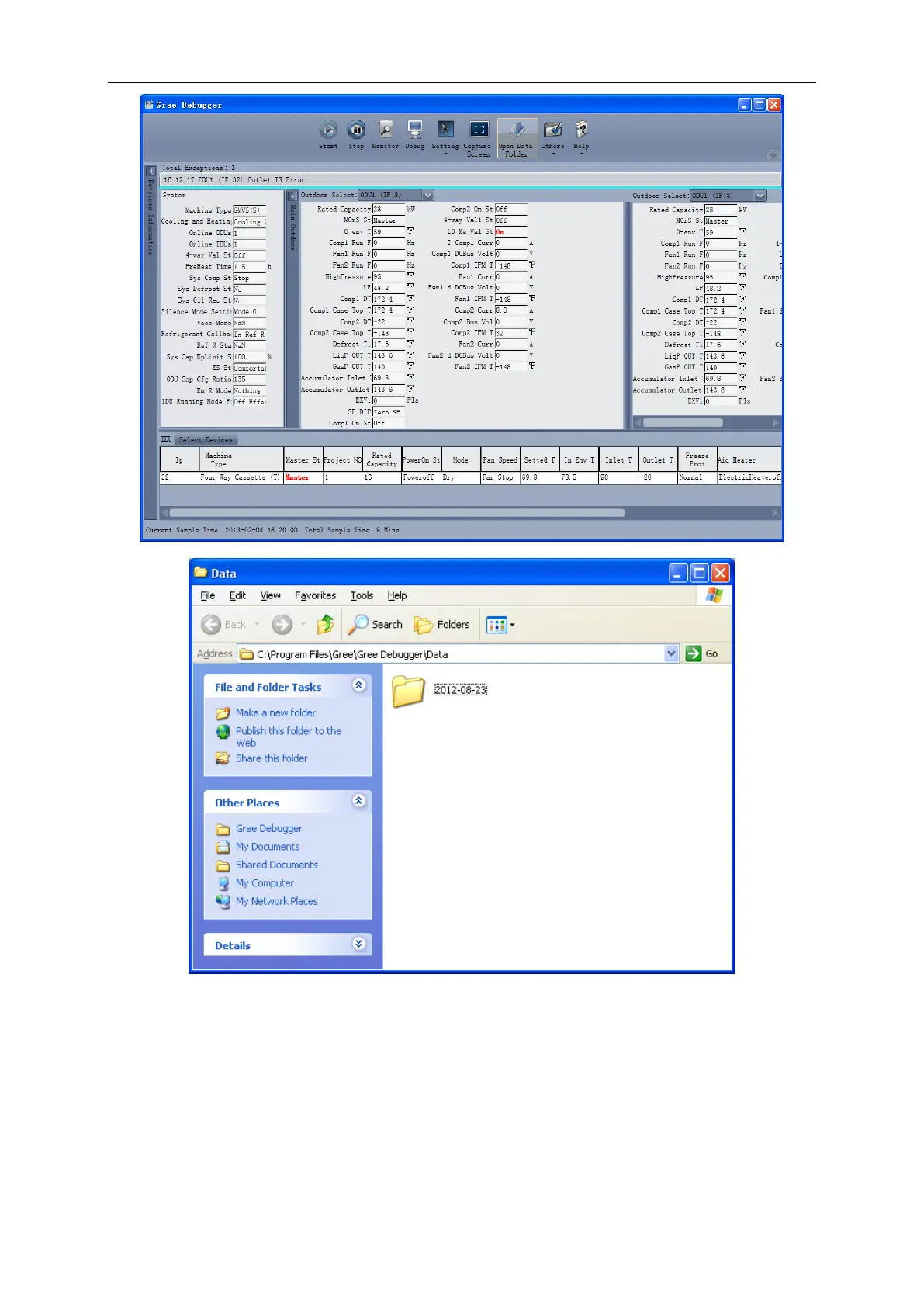Click the Start icon in Gree Debugger toolbar
924x1307 pixels.
click(x=328, y=130)
